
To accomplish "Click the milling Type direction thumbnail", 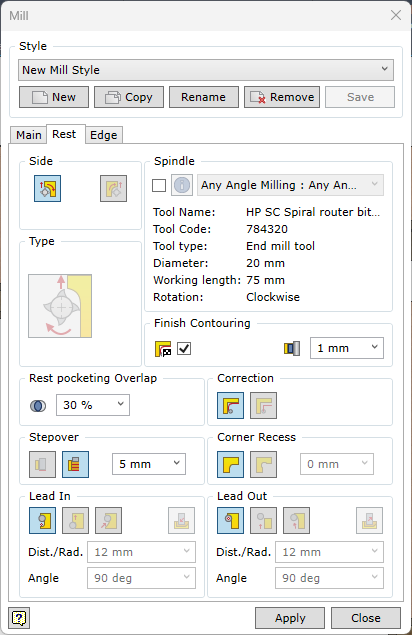I will (x=60, y=306).
